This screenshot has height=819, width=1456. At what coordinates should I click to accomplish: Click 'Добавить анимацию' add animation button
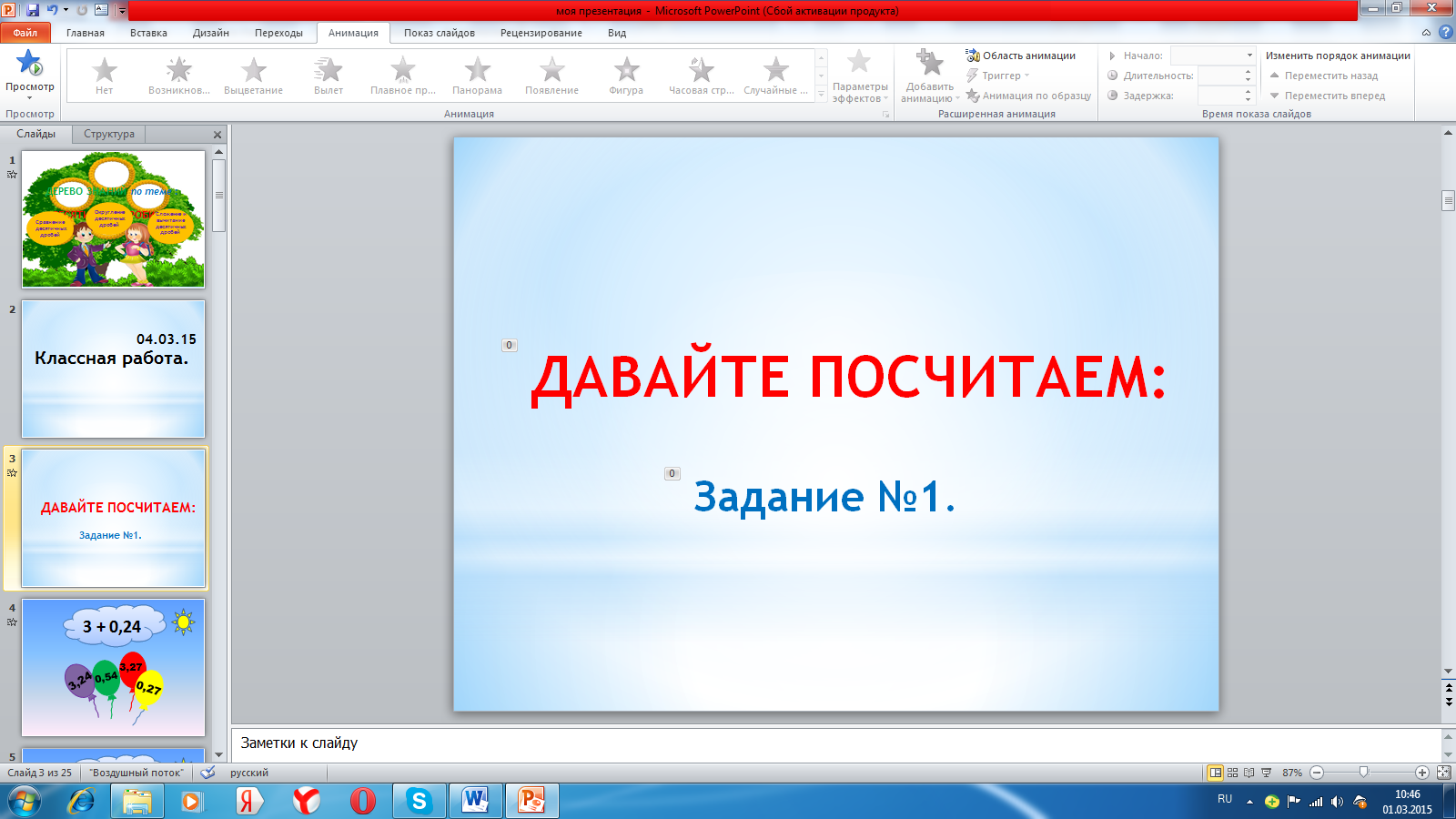[x=930, y=76]
